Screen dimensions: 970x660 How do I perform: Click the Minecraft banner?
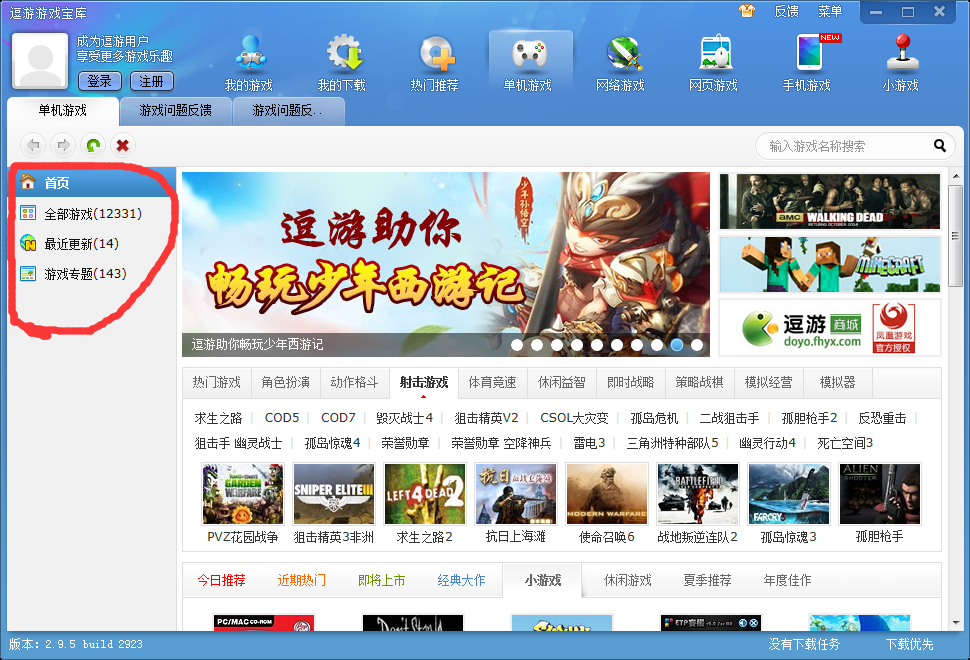(x=830, y=264)
